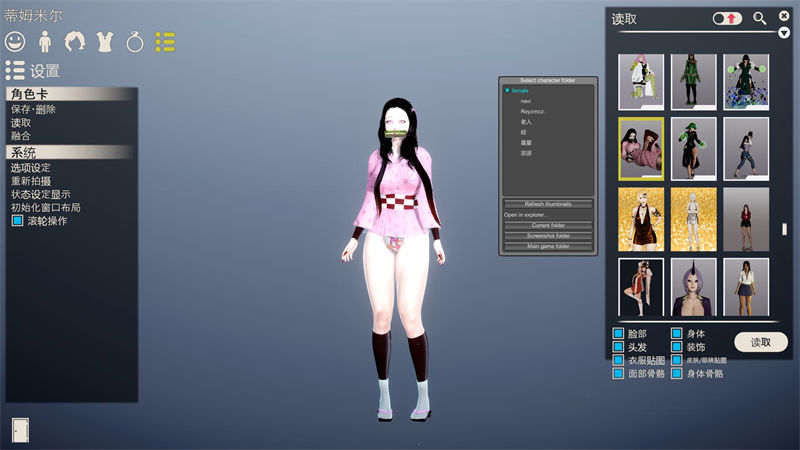Click the exit door icon
This screenshot has height=450, width=800.
pyautogui.click(x=20, y=430)
